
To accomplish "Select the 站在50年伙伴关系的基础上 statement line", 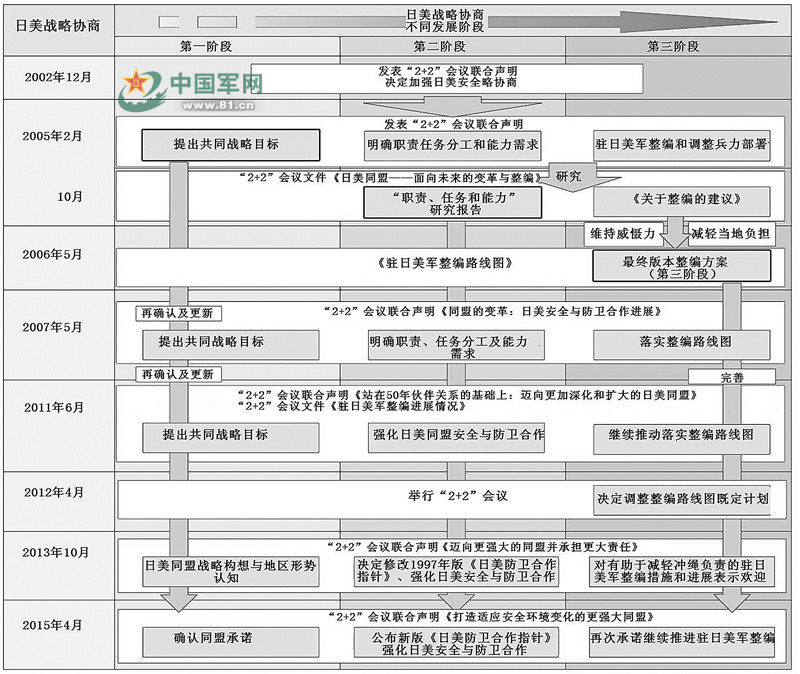I will pos(468,395).
